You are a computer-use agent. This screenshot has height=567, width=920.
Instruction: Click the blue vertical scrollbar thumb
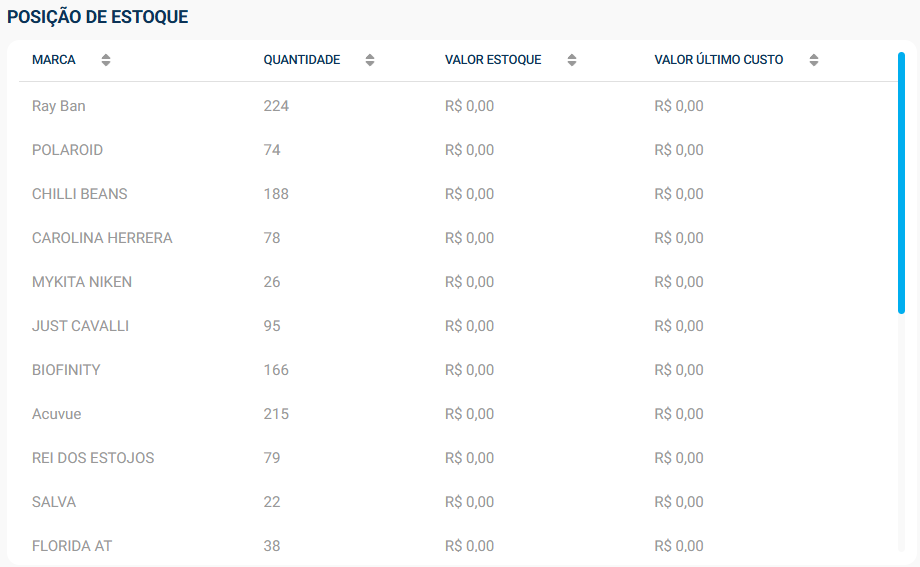point(901,183)
